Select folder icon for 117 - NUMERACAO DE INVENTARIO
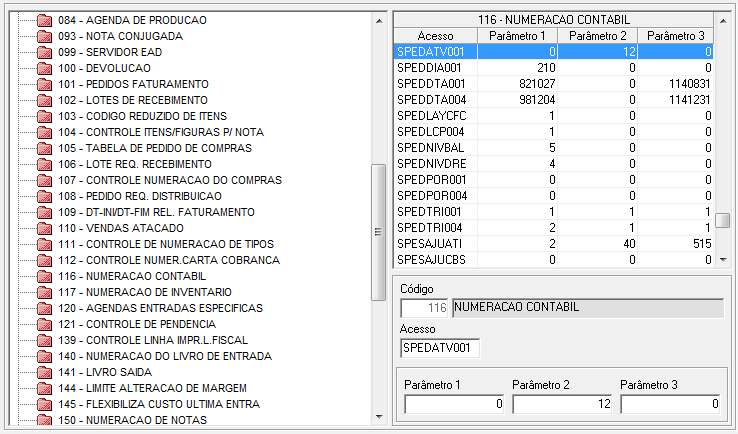738x434 pixels. coord(44,292)
